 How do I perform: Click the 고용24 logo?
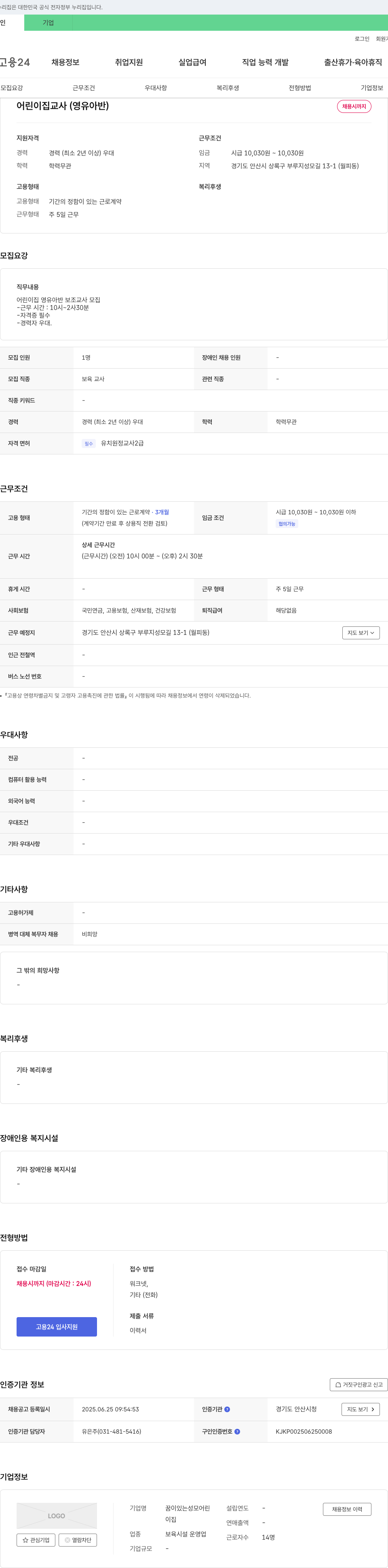tap(15, 62)
